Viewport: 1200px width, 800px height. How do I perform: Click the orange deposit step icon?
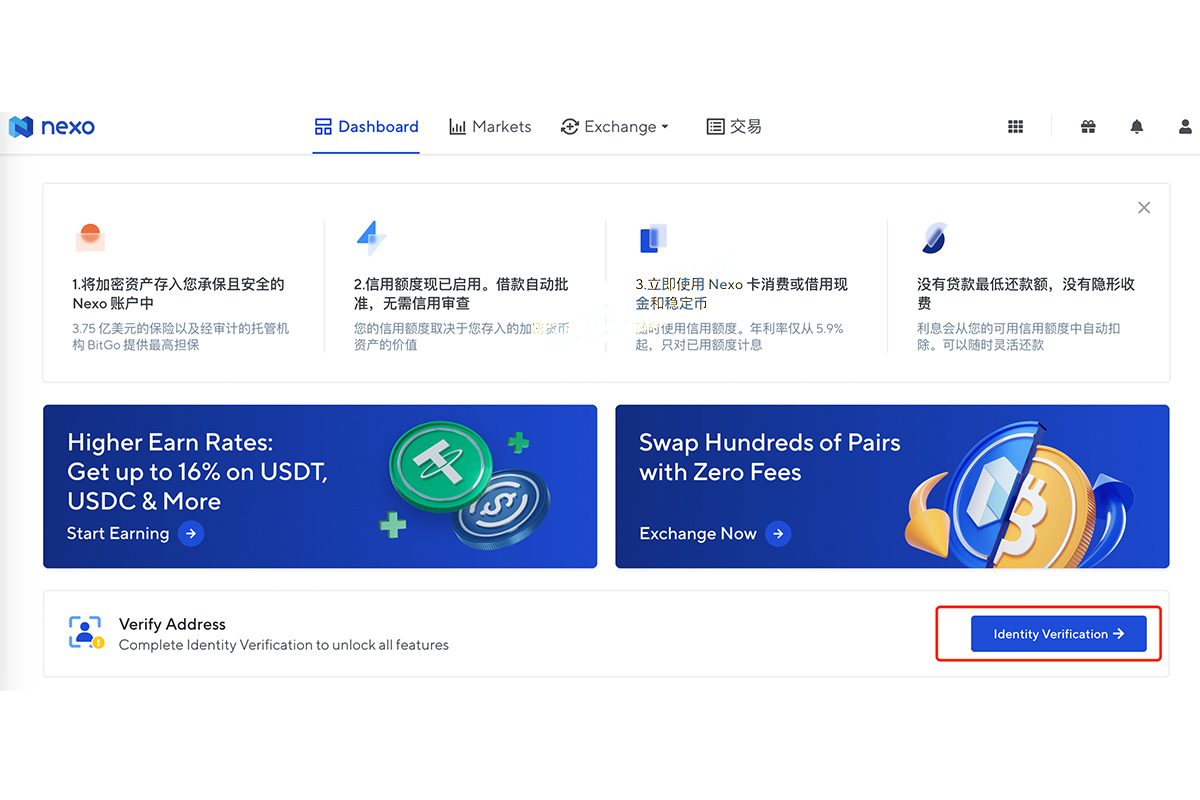(90, 238)
